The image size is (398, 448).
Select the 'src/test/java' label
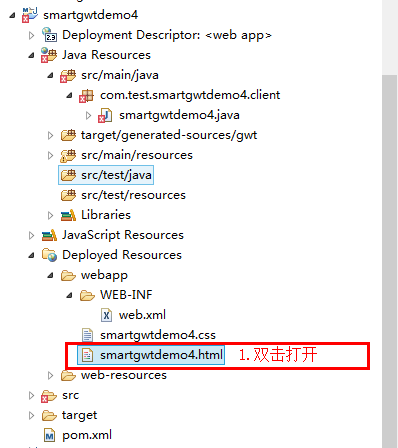116,175
